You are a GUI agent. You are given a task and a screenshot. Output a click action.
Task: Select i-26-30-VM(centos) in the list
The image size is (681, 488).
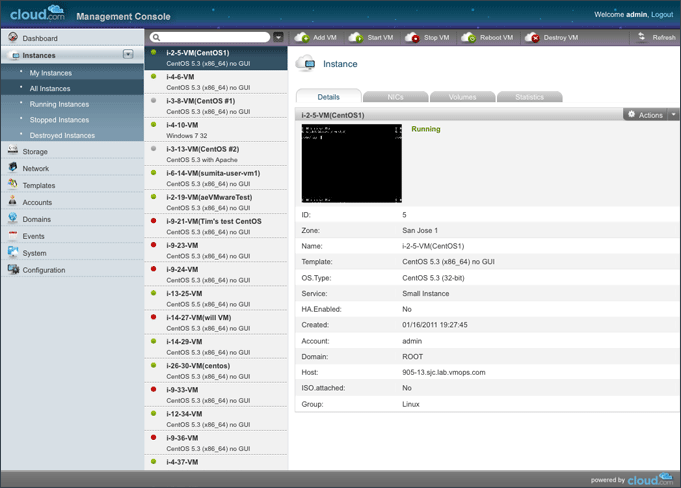tap(216, 371)
